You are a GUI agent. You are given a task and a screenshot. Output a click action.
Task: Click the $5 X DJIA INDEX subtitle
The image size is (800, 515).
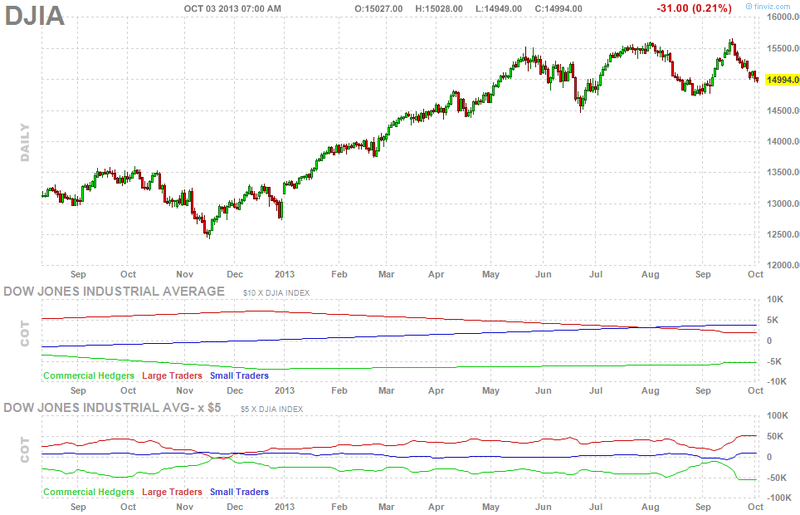click(x=272, y=409)
